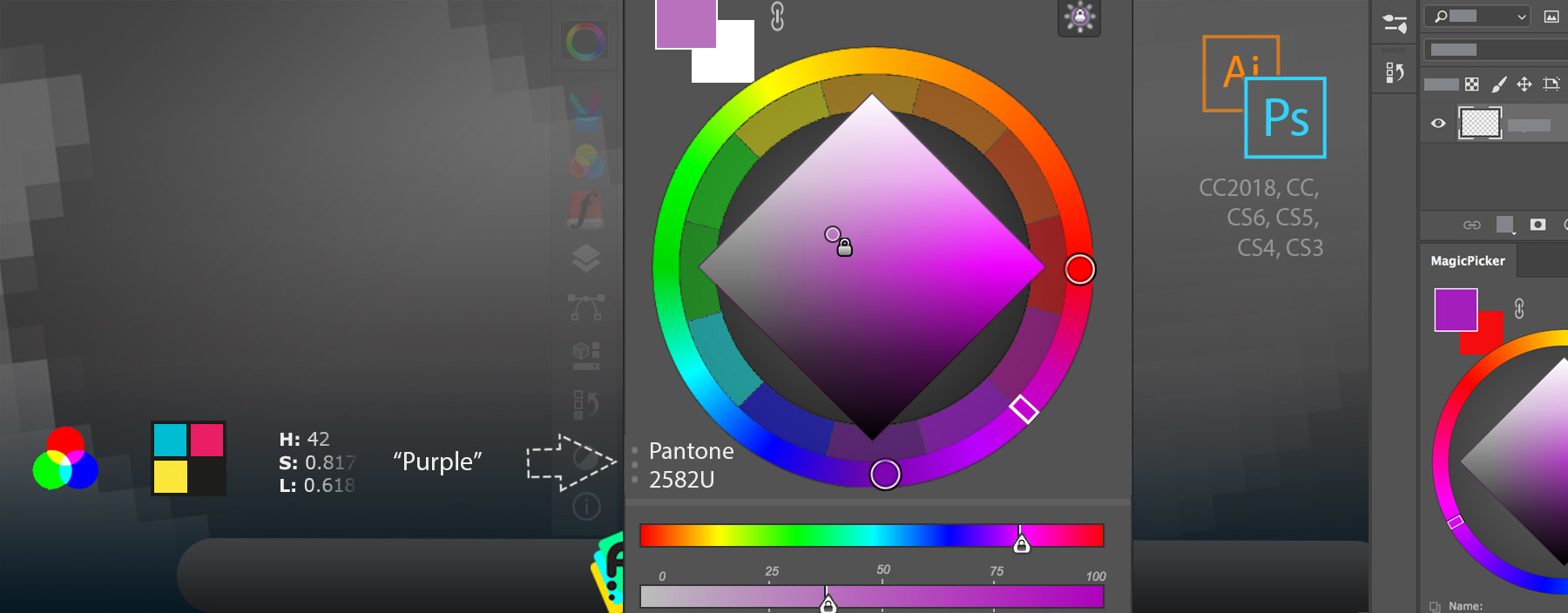The height and width of the screenshot is (613, 1568).
Task: Click the lock handle on the hue slider
Action: [1022, 544]
